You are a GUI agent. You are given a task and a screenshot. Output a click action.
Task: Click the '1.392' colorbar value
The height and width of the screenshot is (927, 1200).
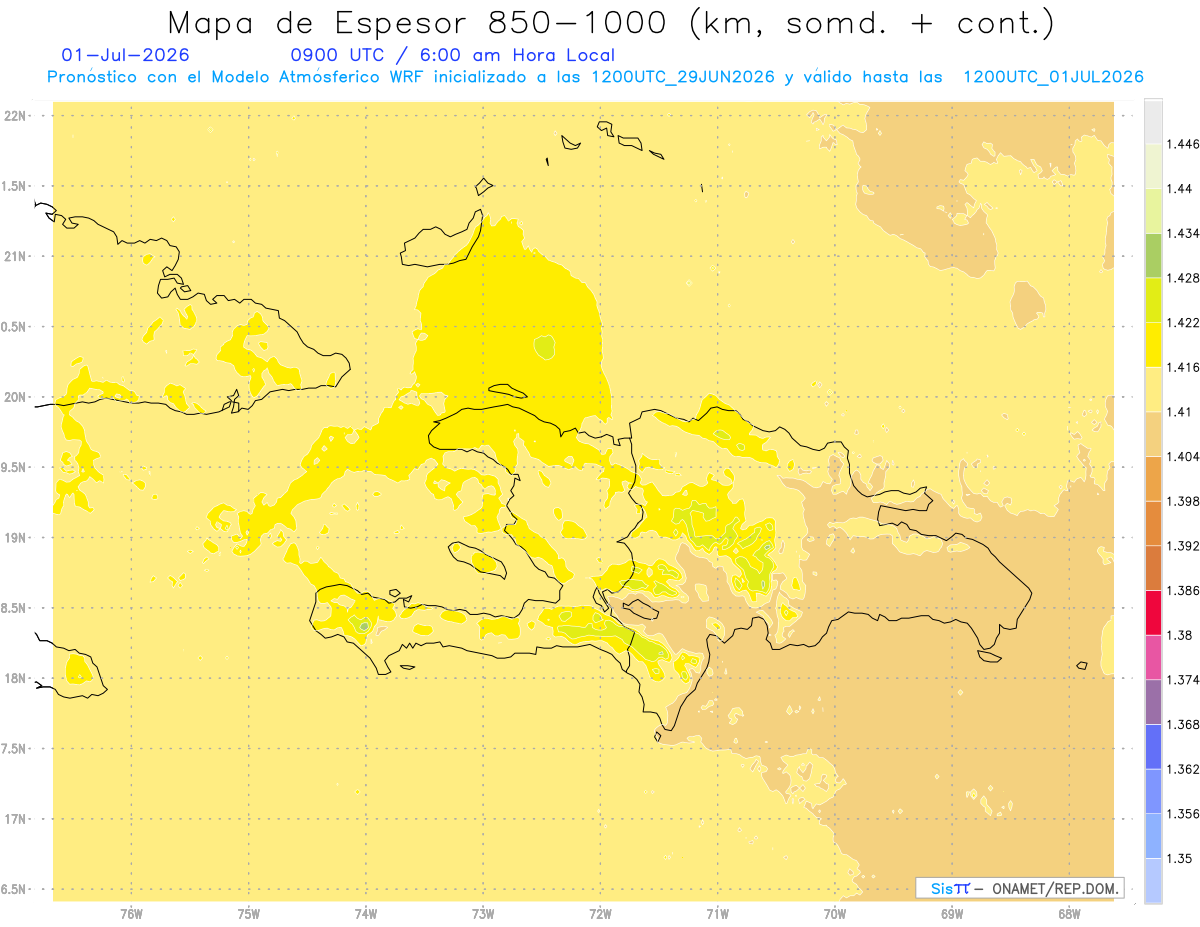[x=1183, y=546]
